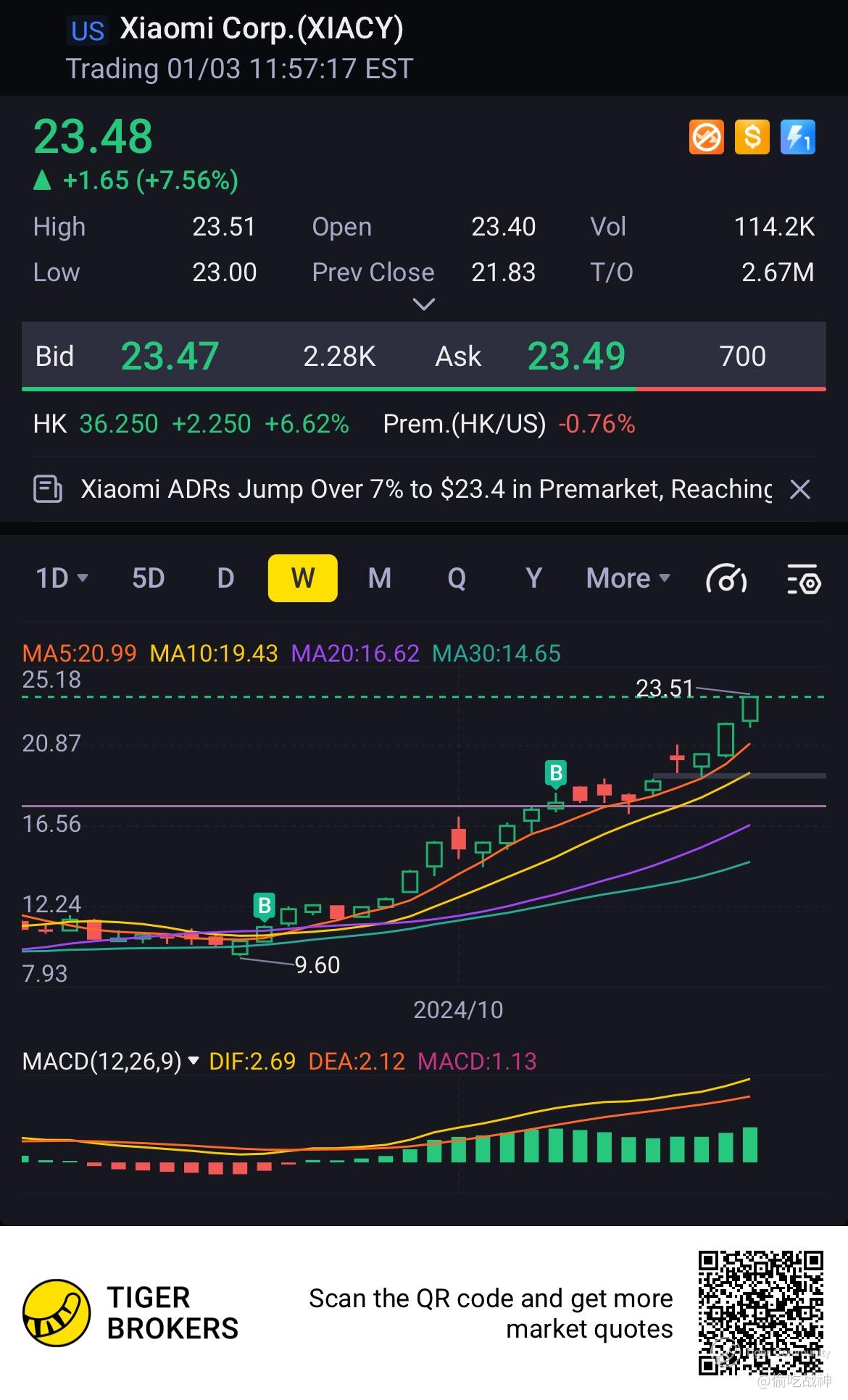
Task: Open the Xiaomi ADRs Jump Over 7% headline
Action: [426, 489]
